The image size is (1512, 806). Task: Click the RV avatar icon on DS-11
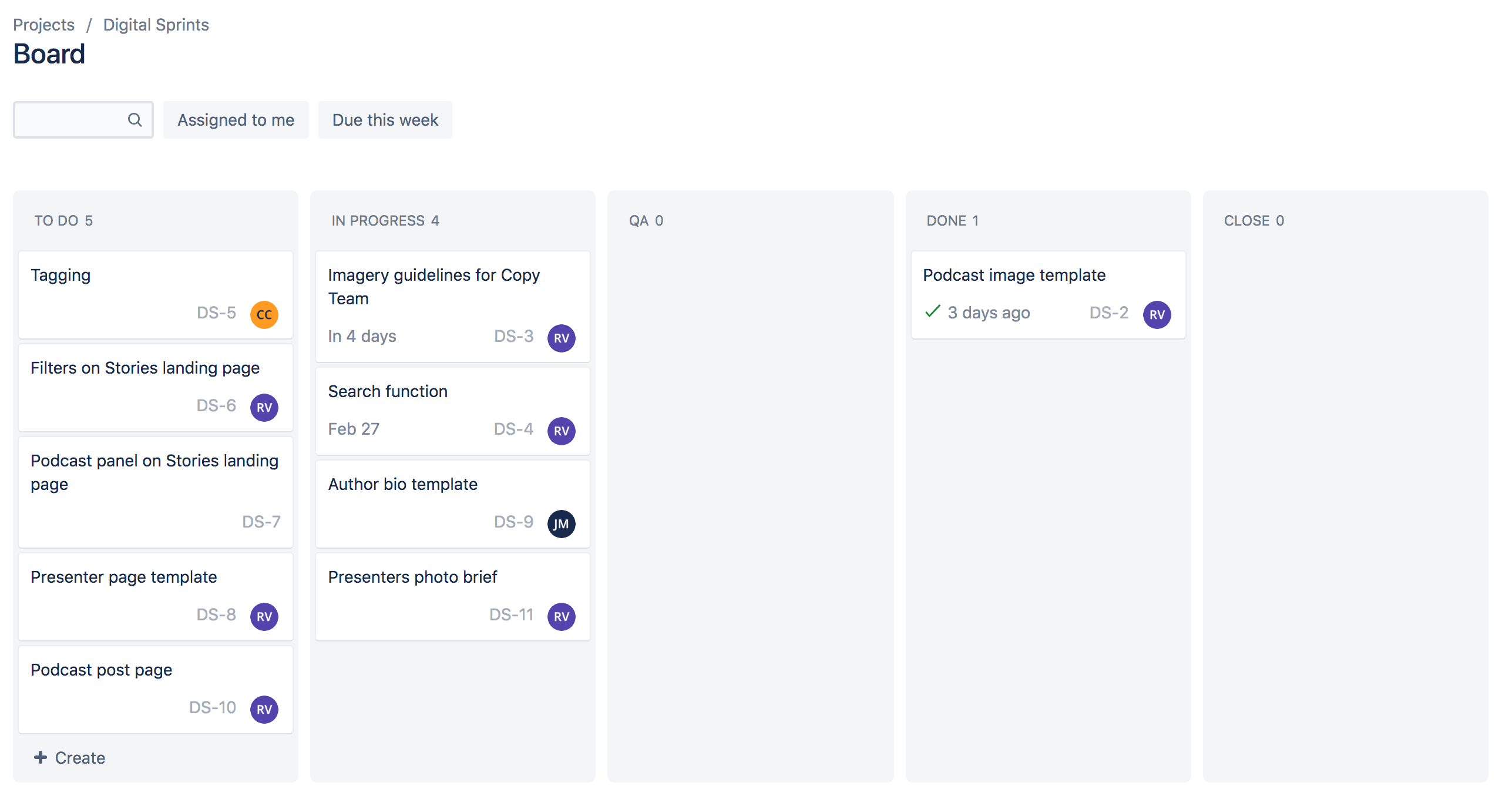point(562,615)
